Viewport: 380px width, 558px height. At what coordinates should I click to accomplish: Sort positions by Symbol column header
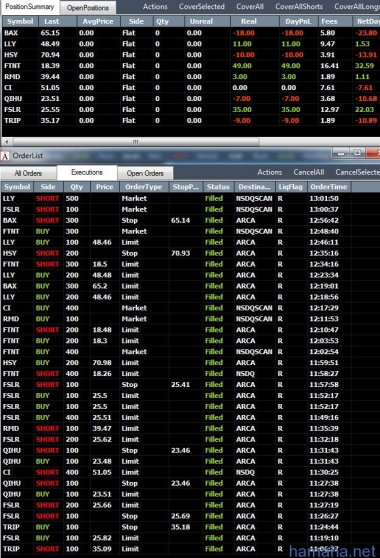pos(20,21)
